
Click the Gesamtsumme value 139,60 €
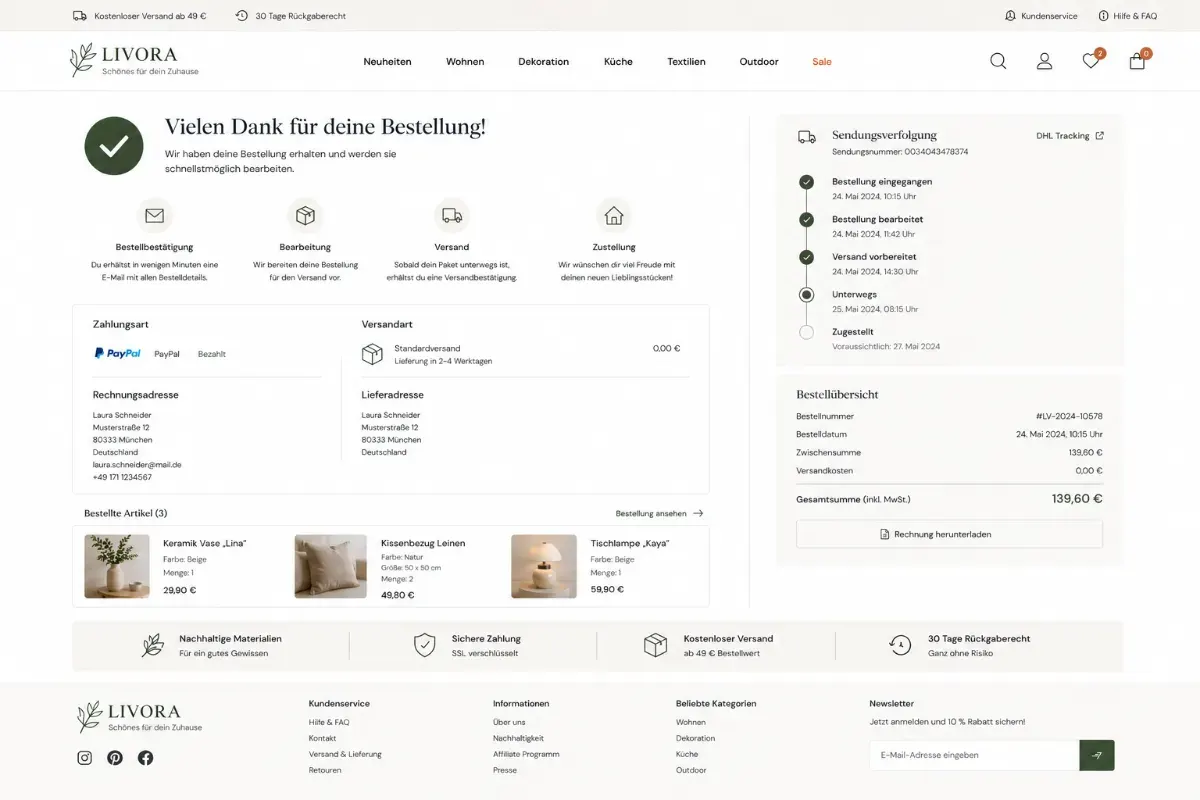[1077, 498]
